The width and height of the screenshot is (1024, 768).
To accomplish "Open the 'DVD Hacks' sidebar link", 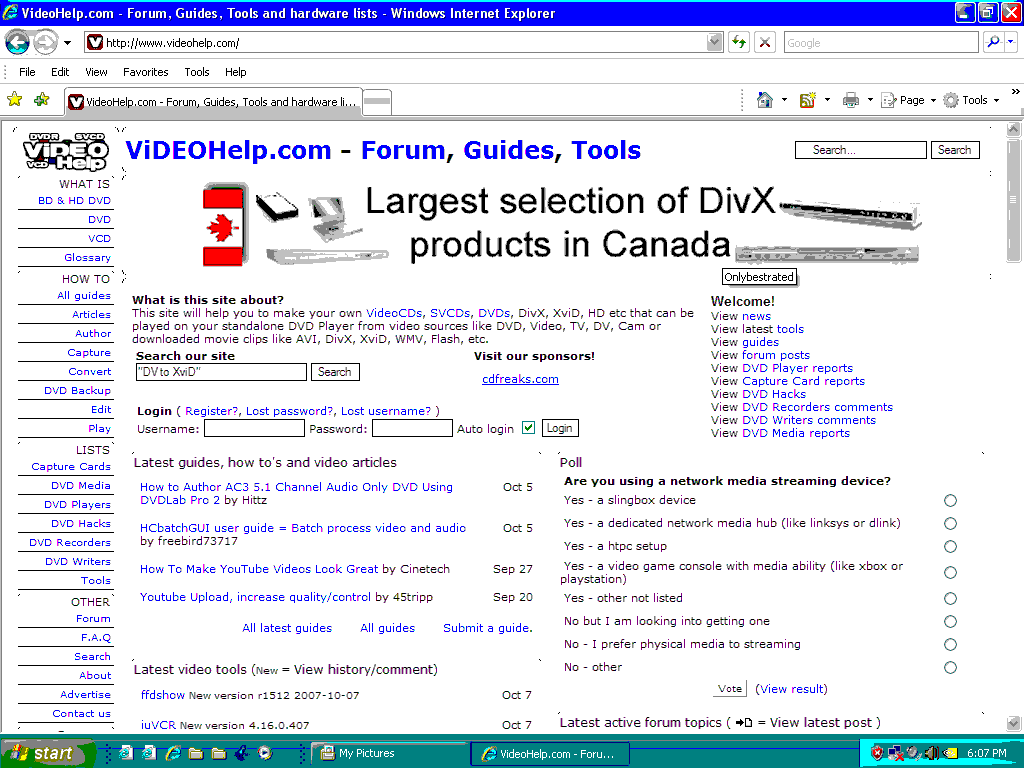I will (81, 523).
